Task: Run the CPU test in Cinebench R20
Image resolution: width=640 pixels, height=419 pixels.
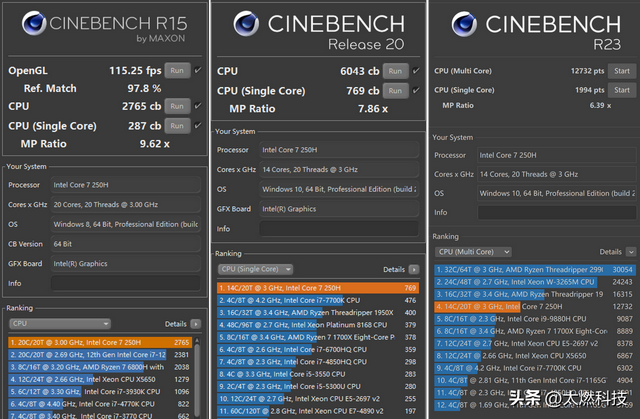Action: click(395, 71)
